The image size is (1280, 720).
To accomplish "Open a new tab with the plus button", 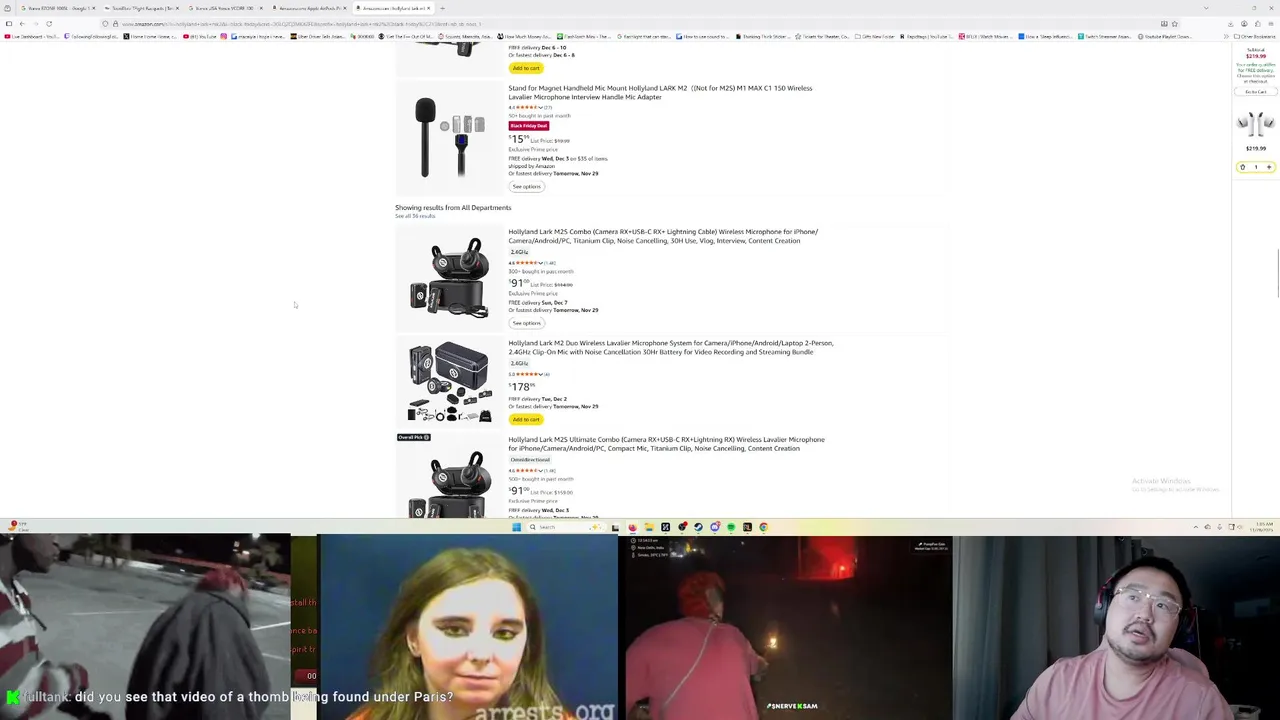I will click(442, 8).
